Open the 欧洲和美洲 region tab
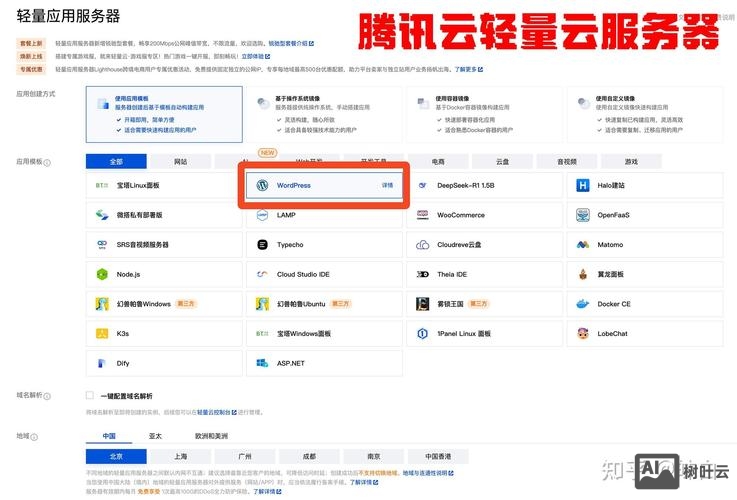The image size is (737, 500). [x=211, y=436]
